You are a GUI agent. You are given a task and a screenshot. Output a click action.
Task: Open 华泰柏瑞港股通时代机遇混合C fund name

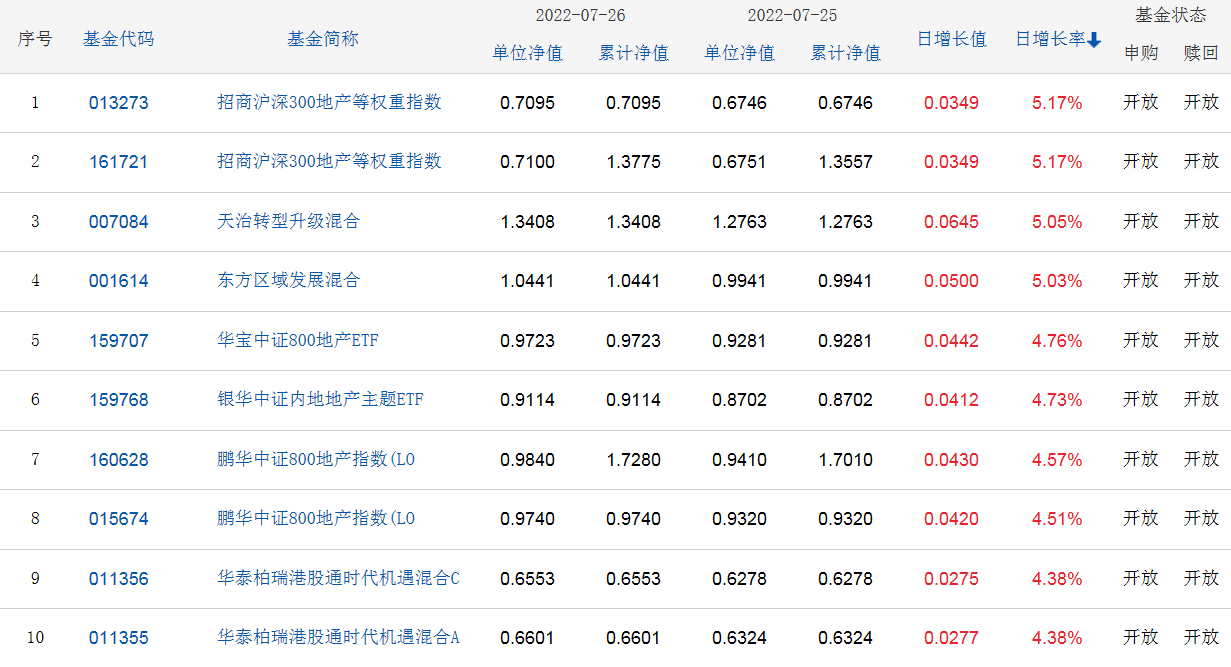[x=338, y=578]
